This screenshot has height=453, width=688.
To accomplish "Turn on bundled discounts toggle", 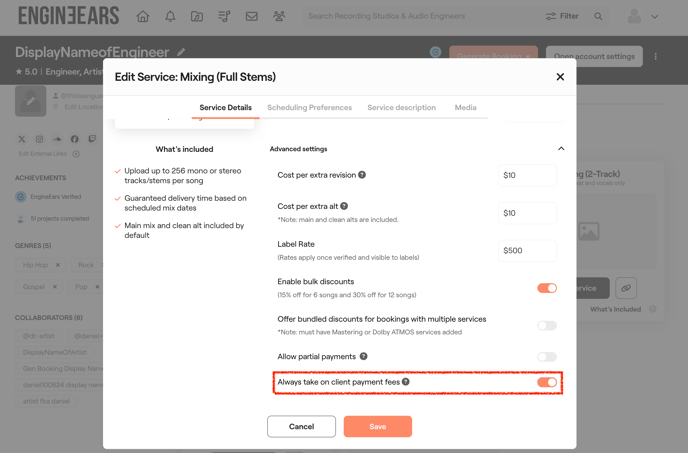I will pyautogui.click(x=546, y=325).
